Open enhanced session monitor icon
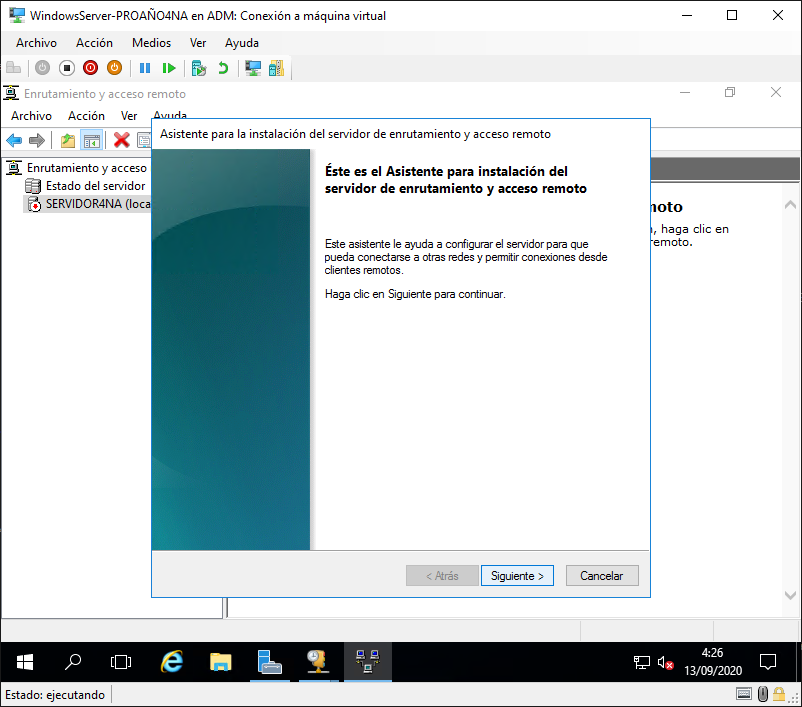 pyautogui.click(x=253, y=68)
